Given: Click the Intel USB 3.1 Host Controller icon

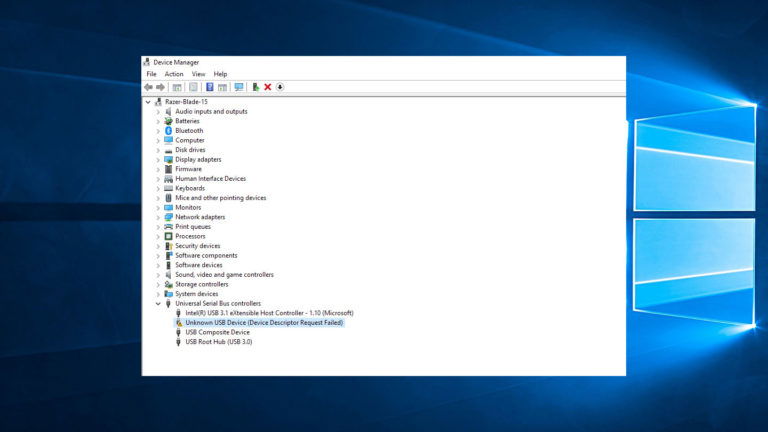Looking at the screenshot, I should [178, 313].
